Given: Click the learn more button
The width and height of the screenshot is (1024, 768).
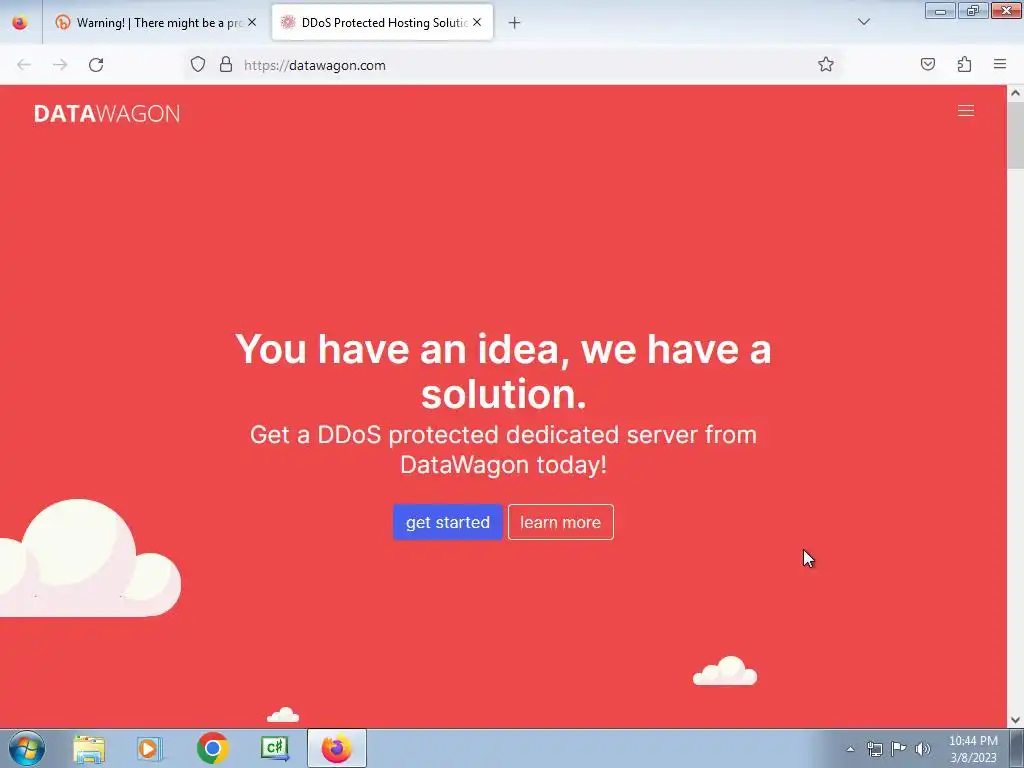Looking at the screenshot, I should [x=560, y=522].
